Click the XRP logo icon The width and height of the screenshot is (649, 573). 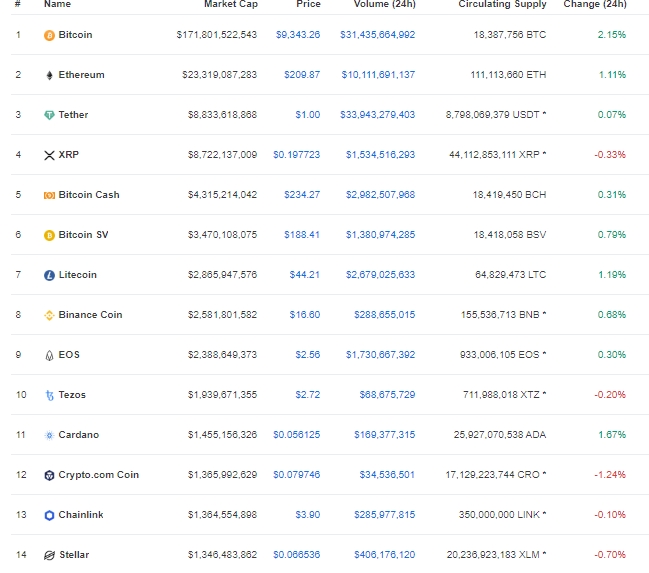(49, 155)
